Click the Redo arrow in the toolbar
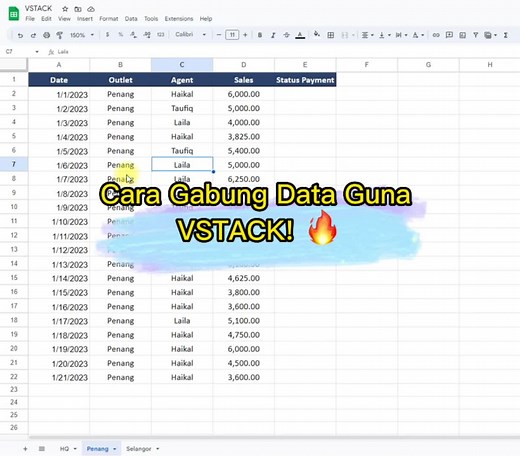Viewport: 520px width, 456px height. [x=33, y=35]
